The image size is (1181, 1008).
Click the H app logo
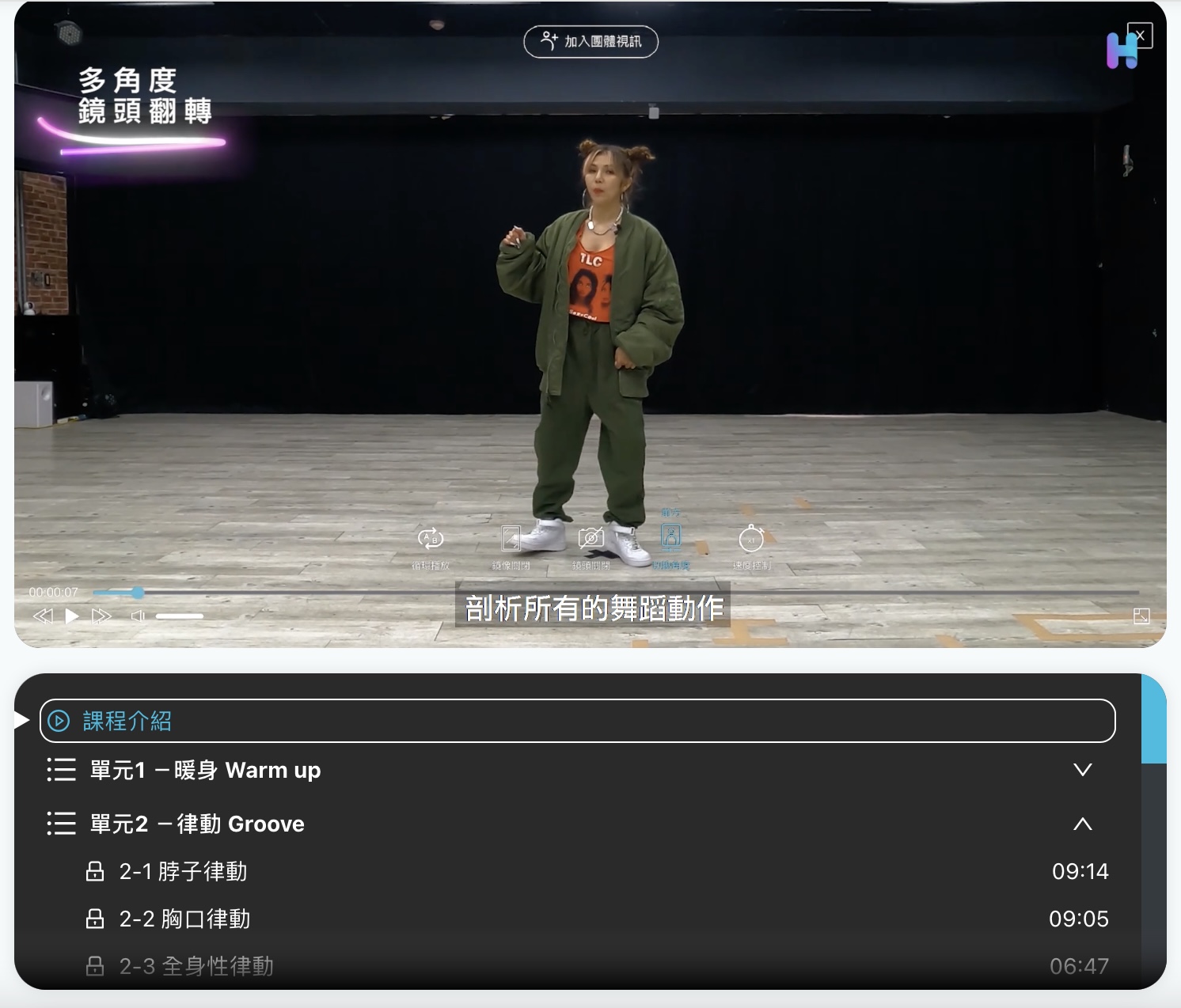pos(1121,50)
